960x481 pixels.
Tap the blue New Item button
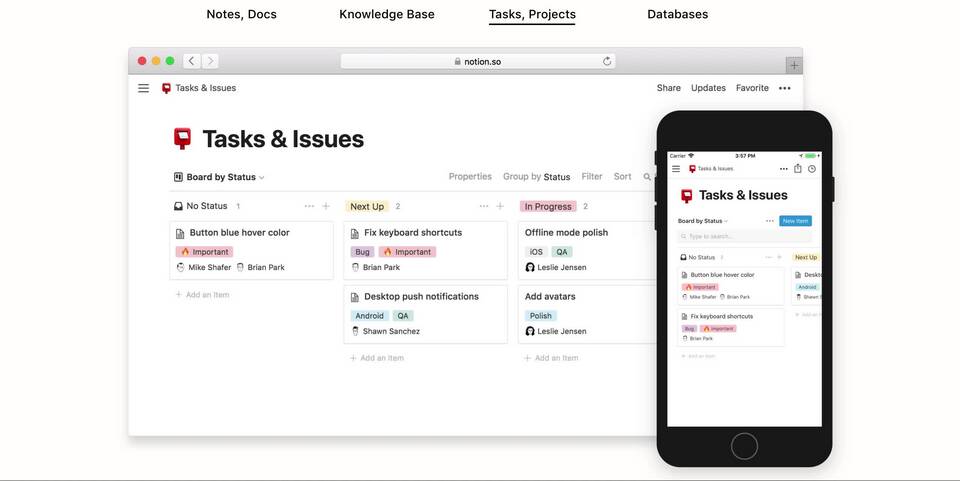[795, 221]
